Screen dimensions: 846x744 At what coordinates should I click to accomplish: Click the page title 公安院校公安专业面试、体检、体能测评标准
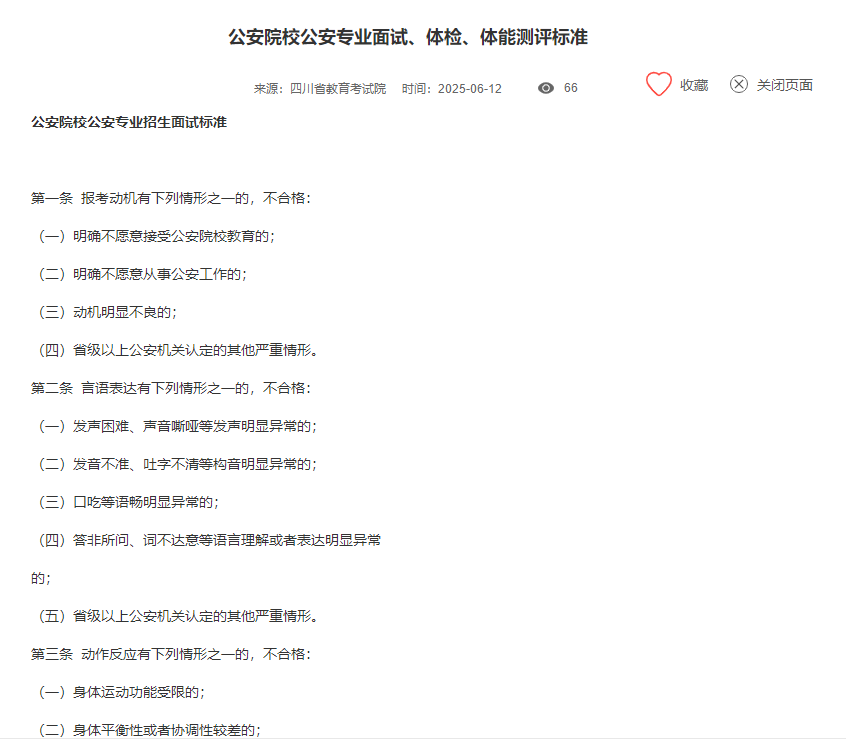[x=408, y=38]
